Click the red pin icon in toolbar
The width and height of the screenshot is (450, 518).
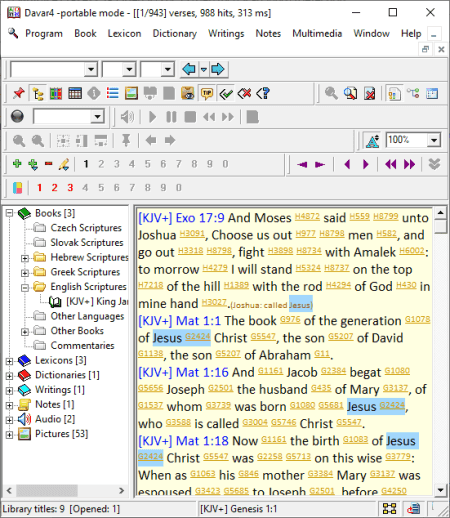(18, 93)
